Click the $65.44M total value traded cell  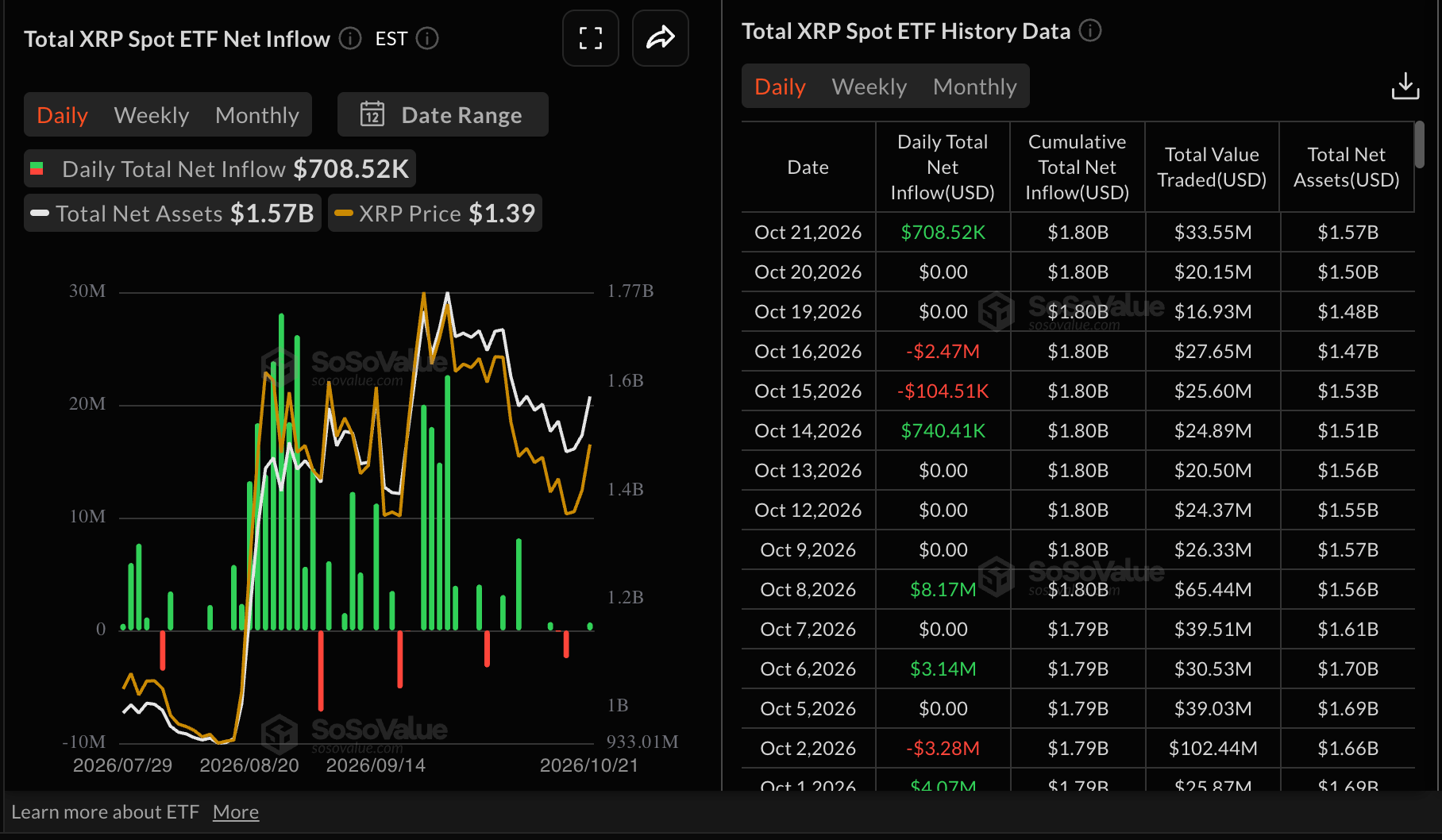tap(1213, 589)
